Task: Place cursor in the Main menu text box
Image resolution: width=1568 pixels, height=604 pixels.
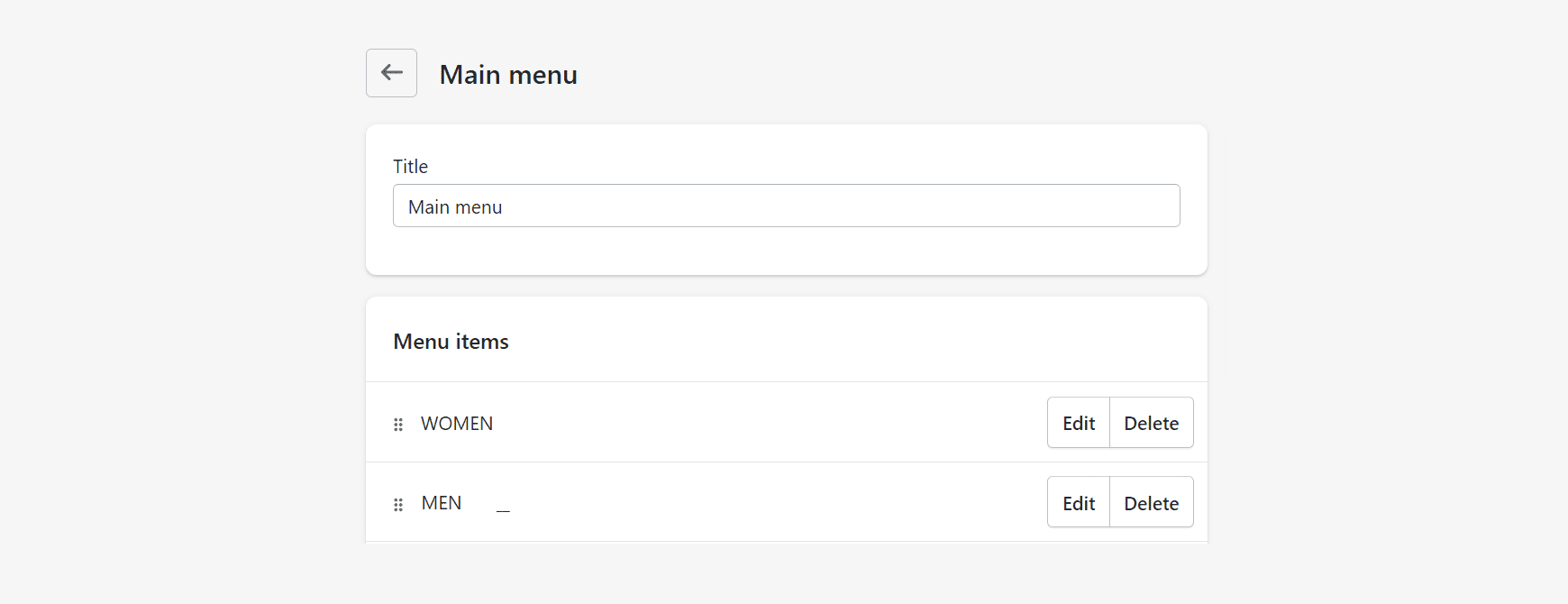Action: click(786, 206)
